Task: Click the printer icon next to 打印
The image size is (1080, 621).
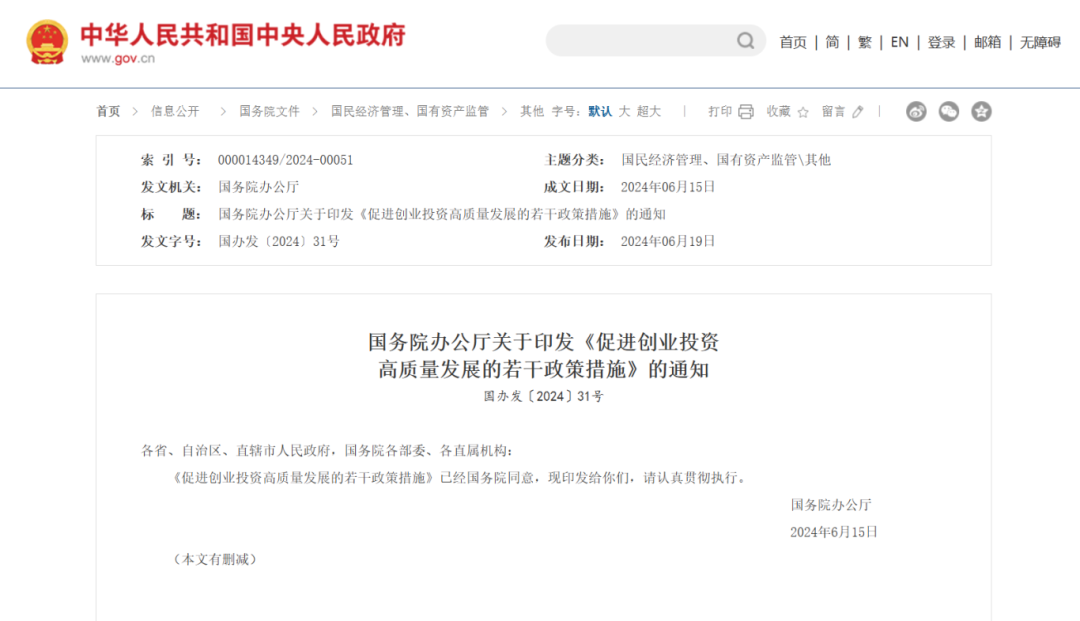Action: tap(746, 112)
